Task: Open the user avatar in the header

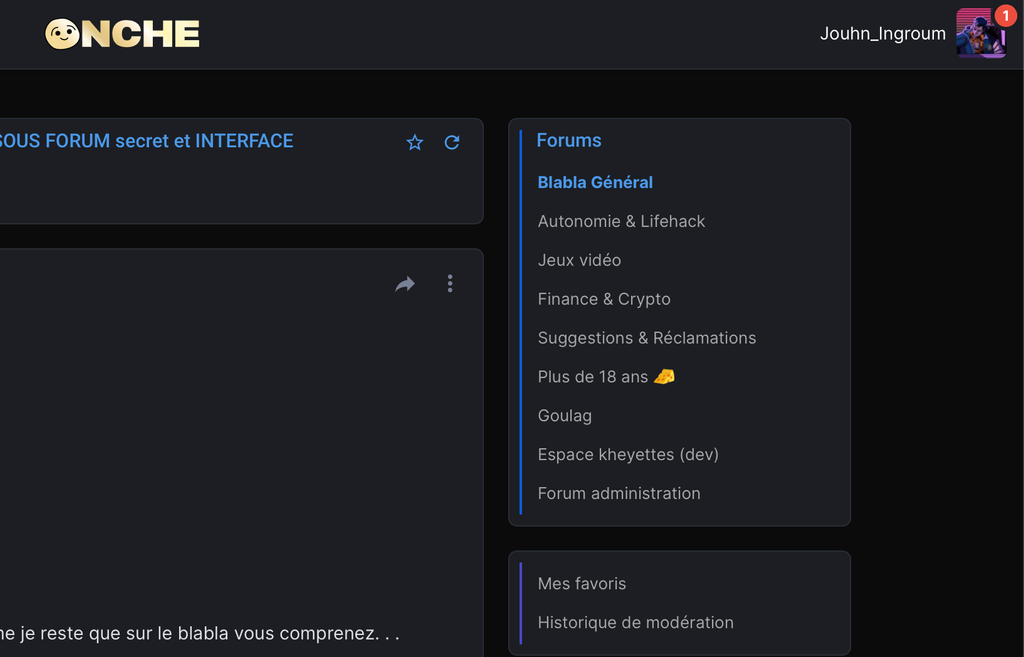Action: coord(979,34)
